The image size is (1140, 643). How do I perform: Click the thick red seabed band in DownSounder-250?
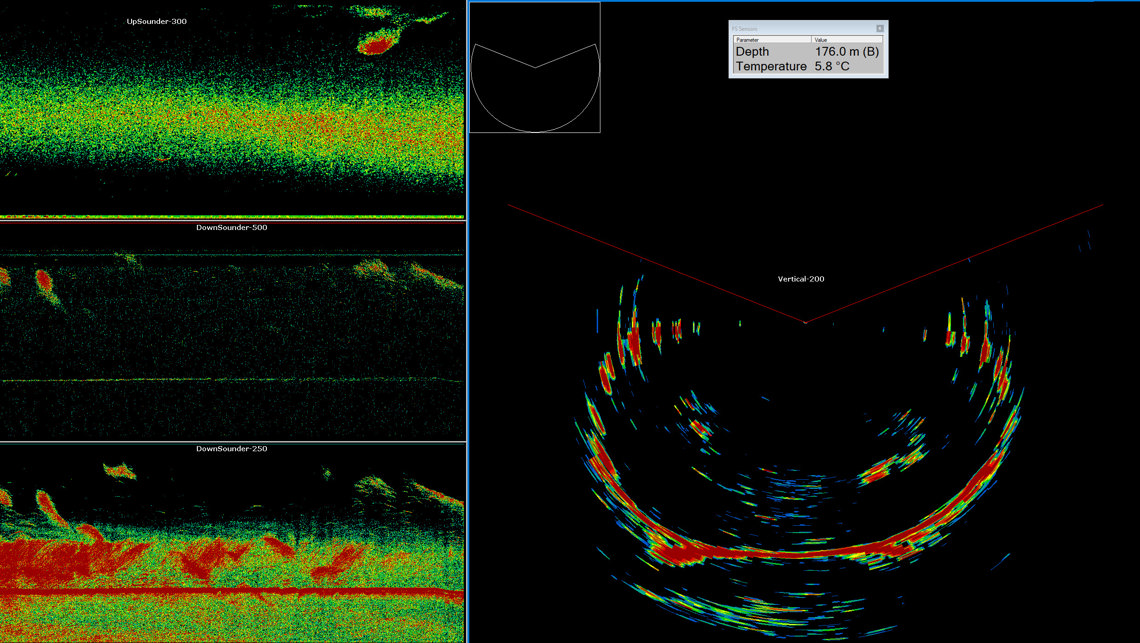click(x=230, y=593)
